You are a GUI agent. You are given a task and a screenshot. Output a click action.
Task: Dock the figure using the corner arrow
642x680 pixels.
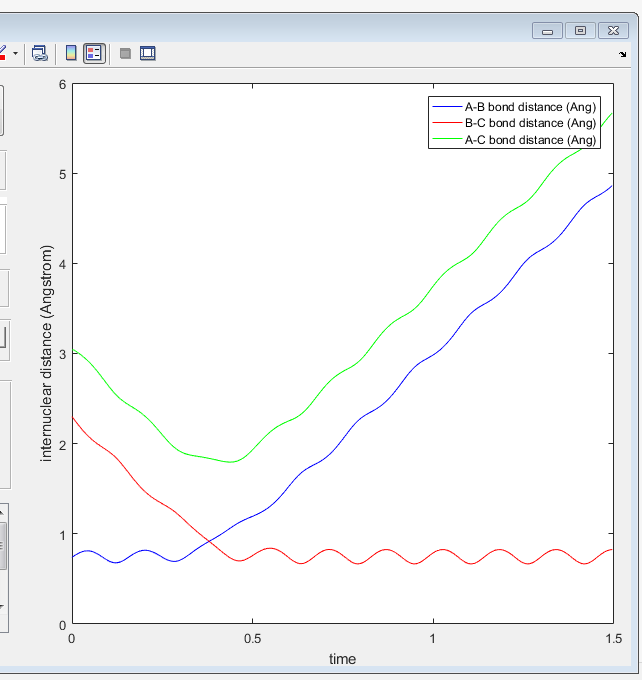click(x=622, y=54)
